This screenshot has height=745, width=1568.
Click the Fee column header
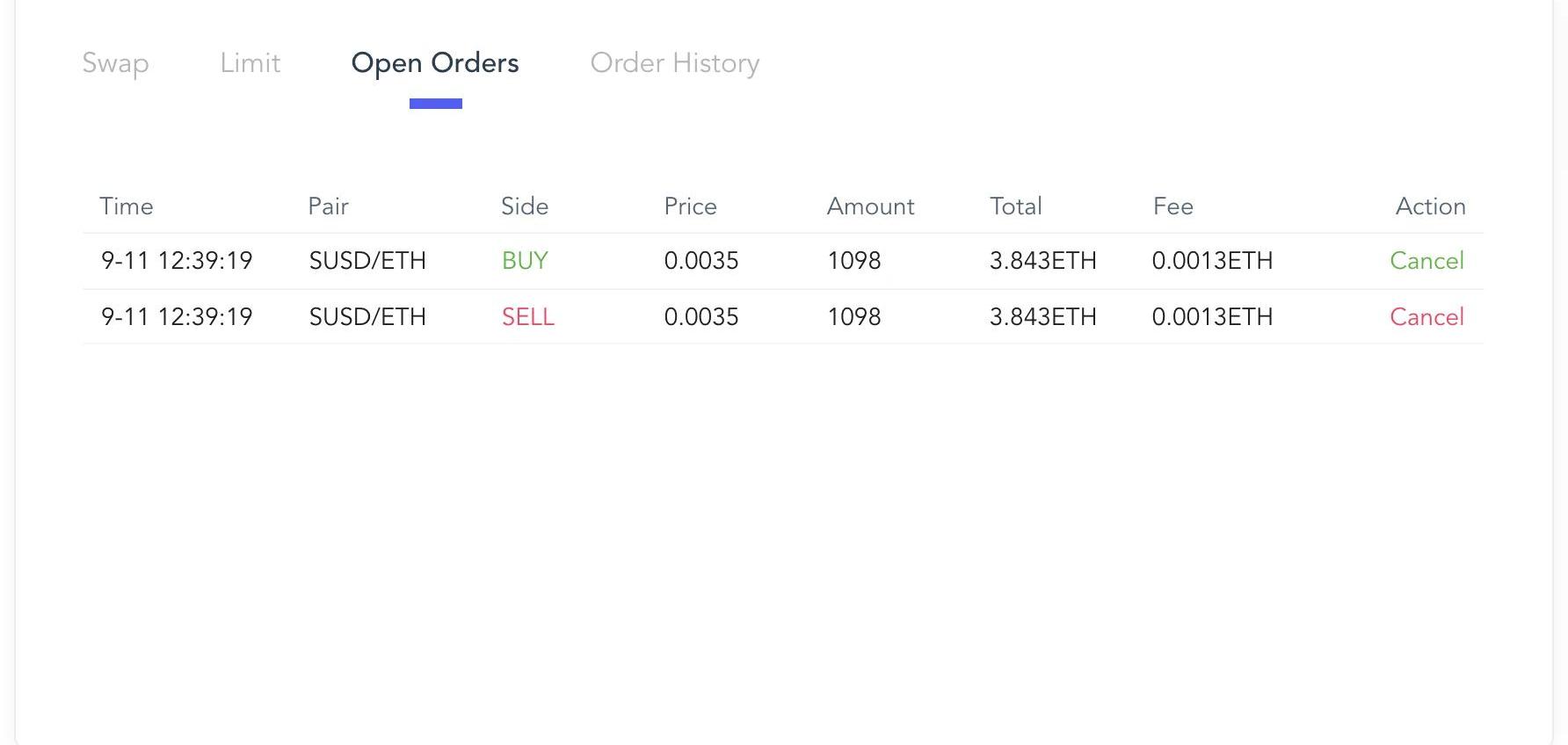(x=1172, y=206)
